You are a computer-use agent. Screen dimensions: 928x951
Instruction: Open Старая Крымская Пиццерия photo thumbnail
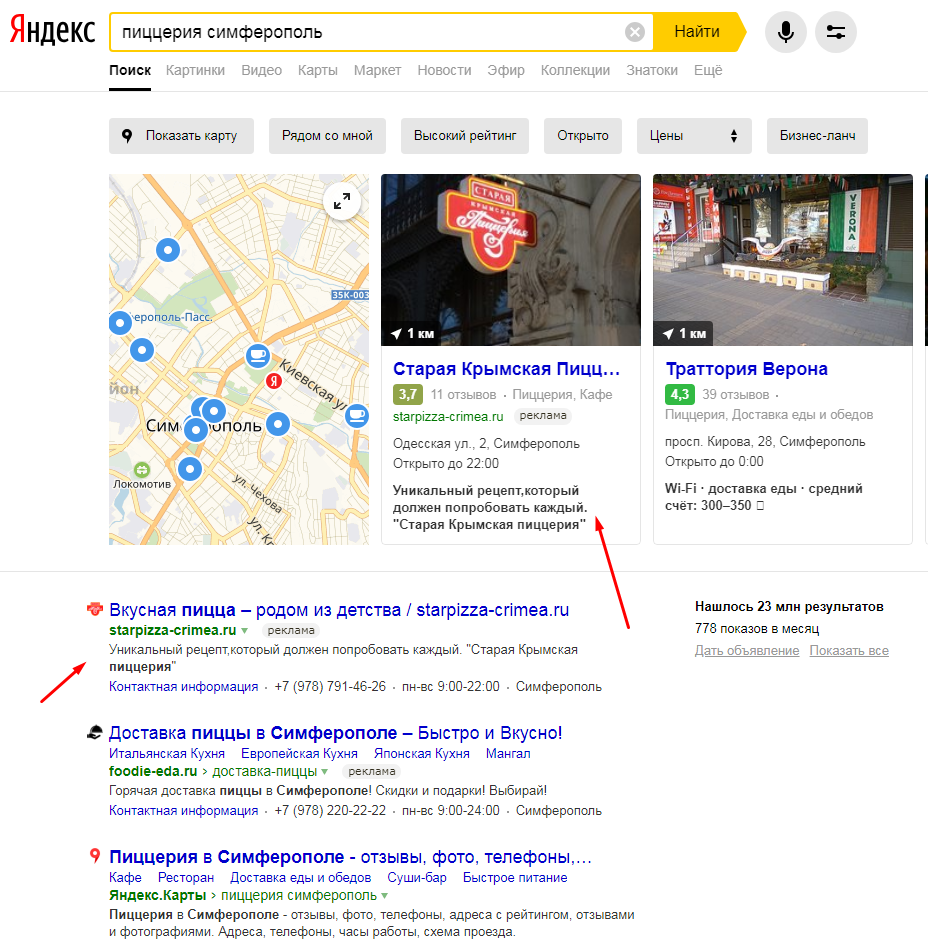tap(511, 260)
